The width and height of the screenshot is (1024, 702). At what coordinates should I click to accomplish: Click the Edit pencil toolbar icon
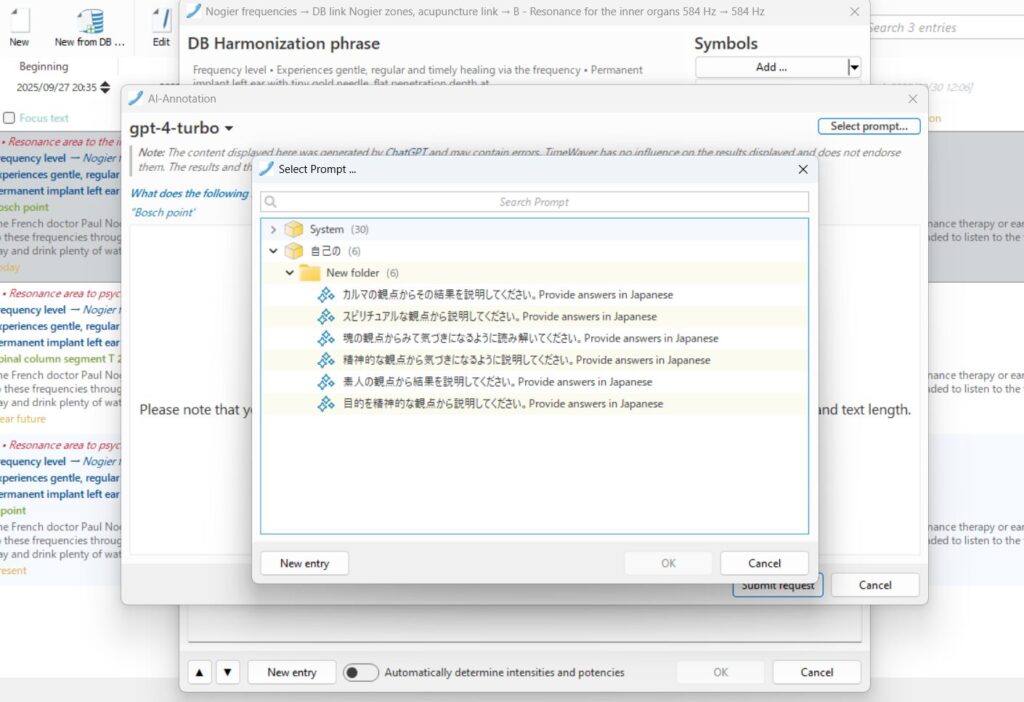point(161,20)
